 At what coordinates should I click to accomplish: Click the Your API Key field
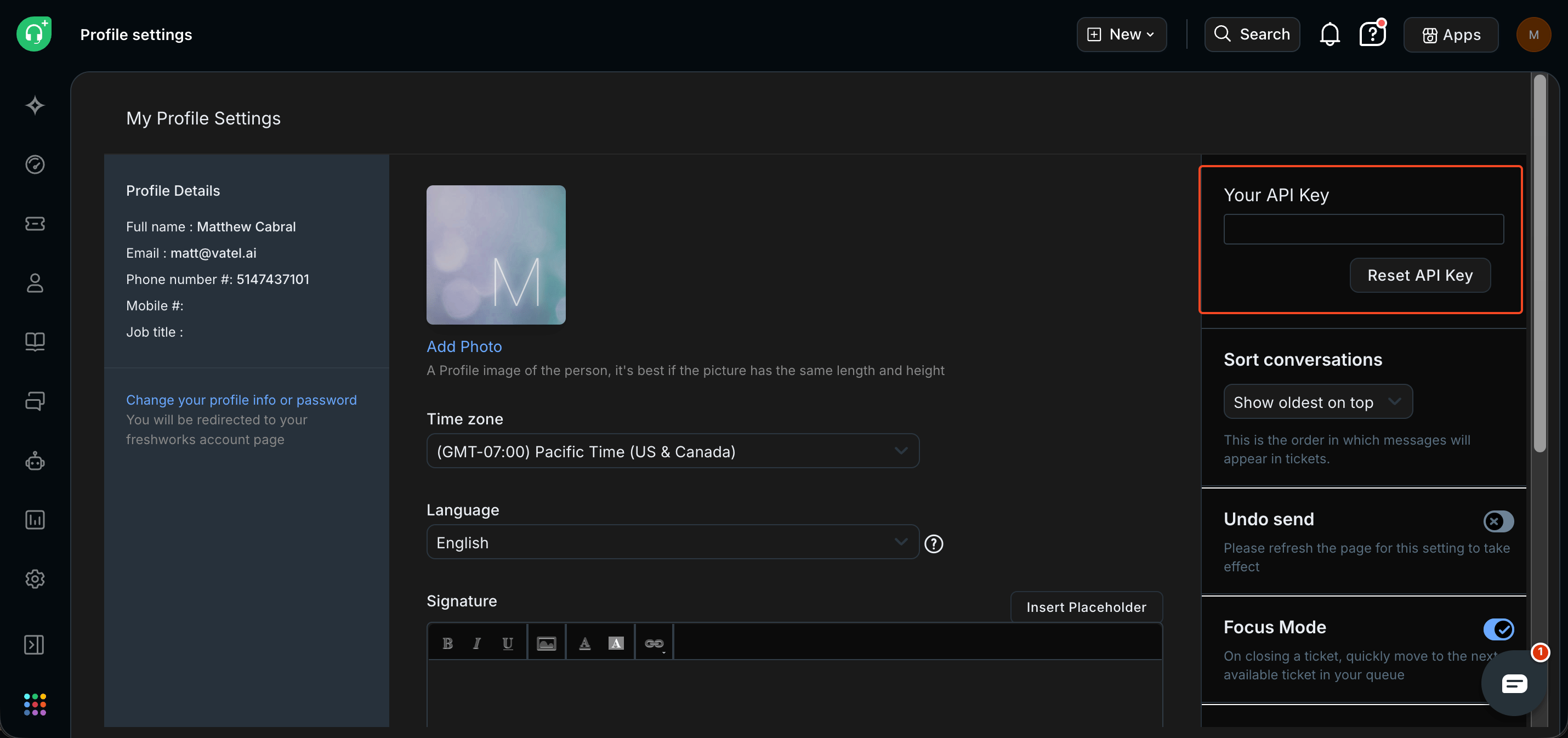(x=1364, y=229)
